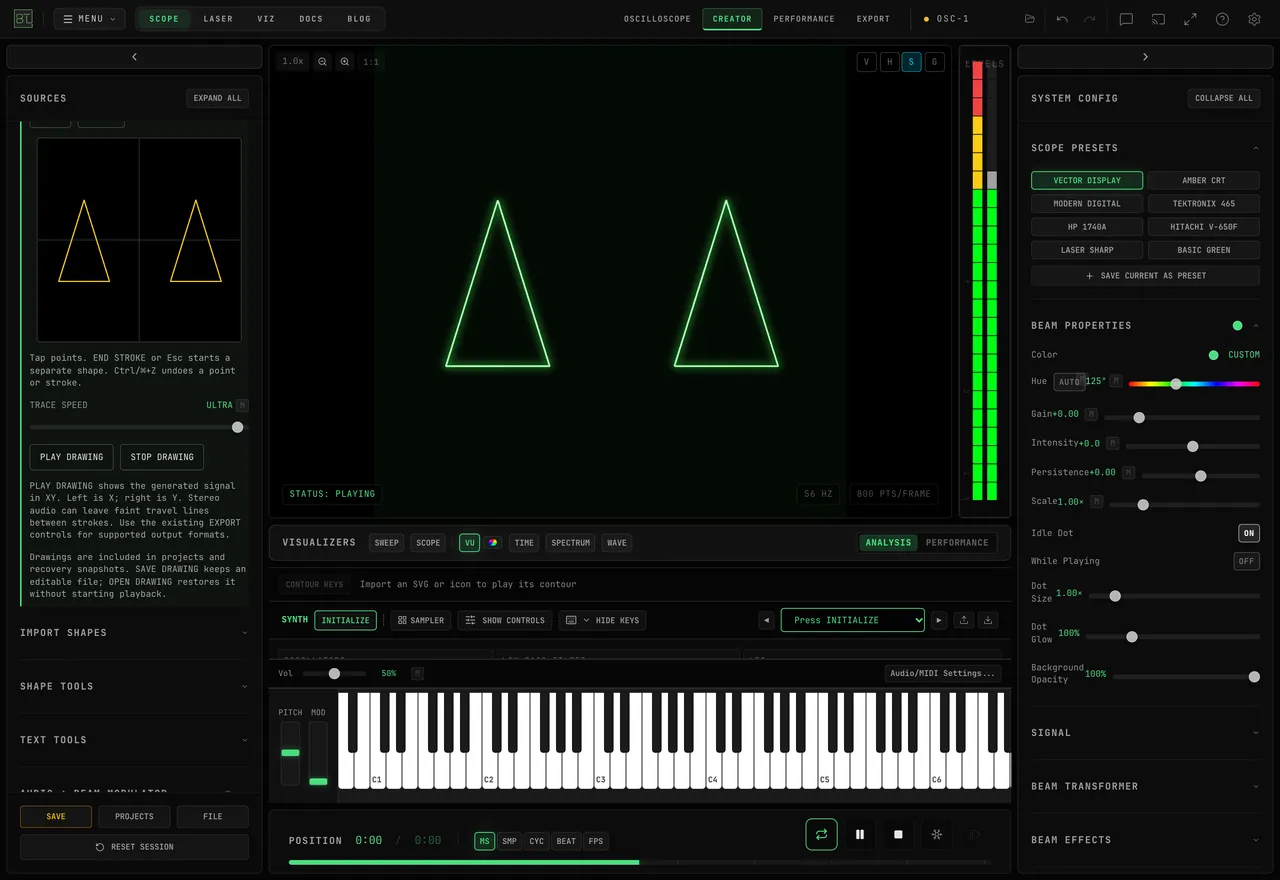Expand the Text Tools section

coord(134,740)
